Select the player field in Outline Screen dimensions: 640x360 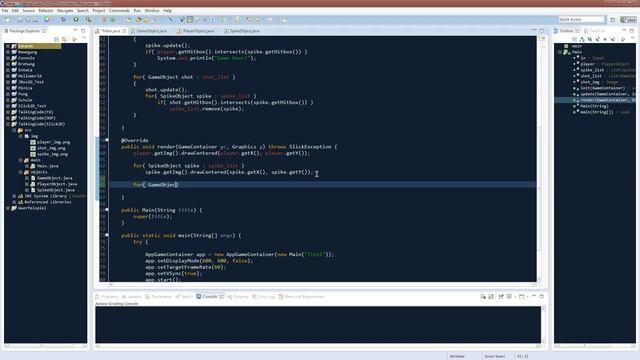pyautogui.click(x=601, y=64)
